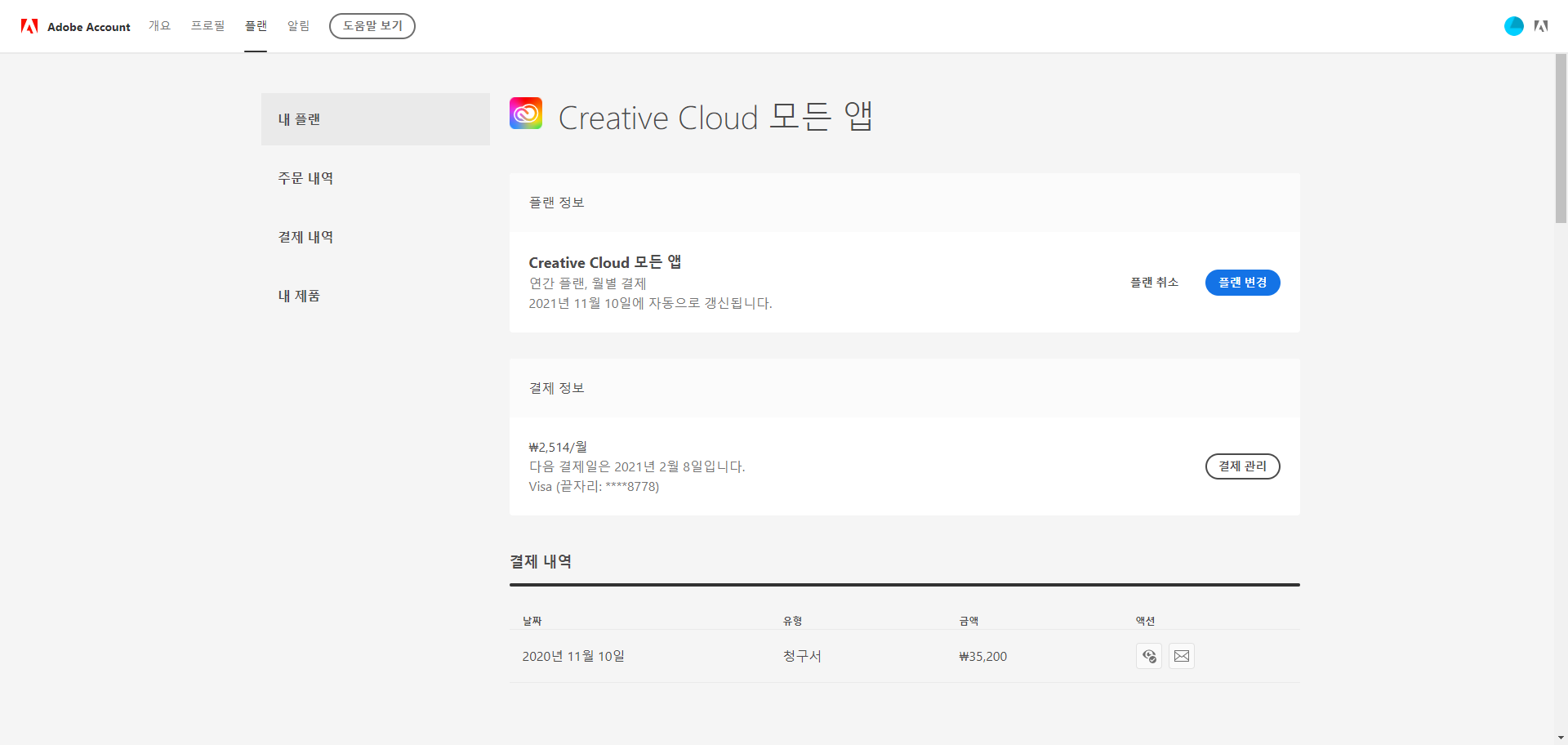Email the 2020년 11월 10일 invoice
1568x745 pixels.
(1182, 656)
